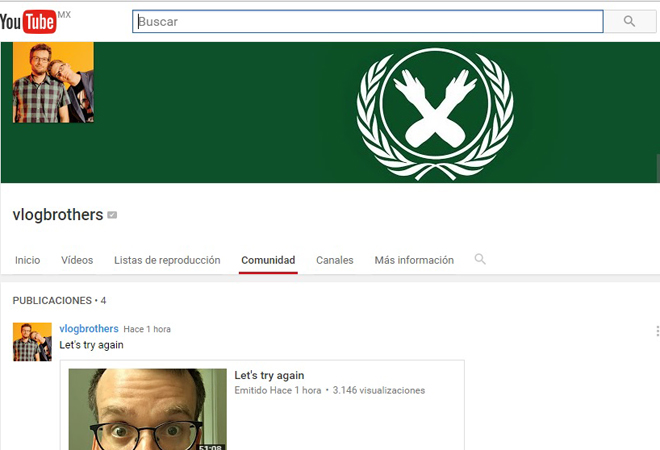Click the search magnifier button beside Buscar
The height and width of the screenshot is (450, 660).
tap(630, 21)
